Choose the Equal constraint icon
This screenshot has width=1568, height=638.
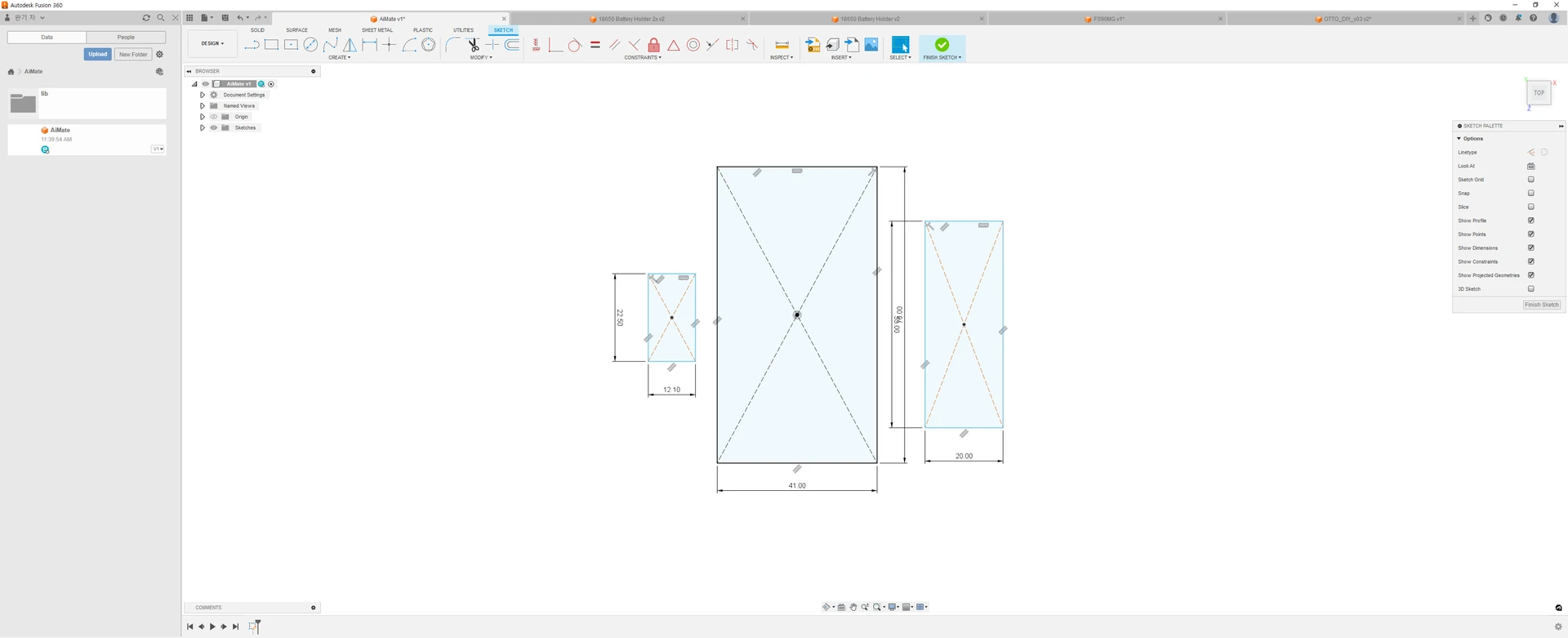[x=595, y=45]
